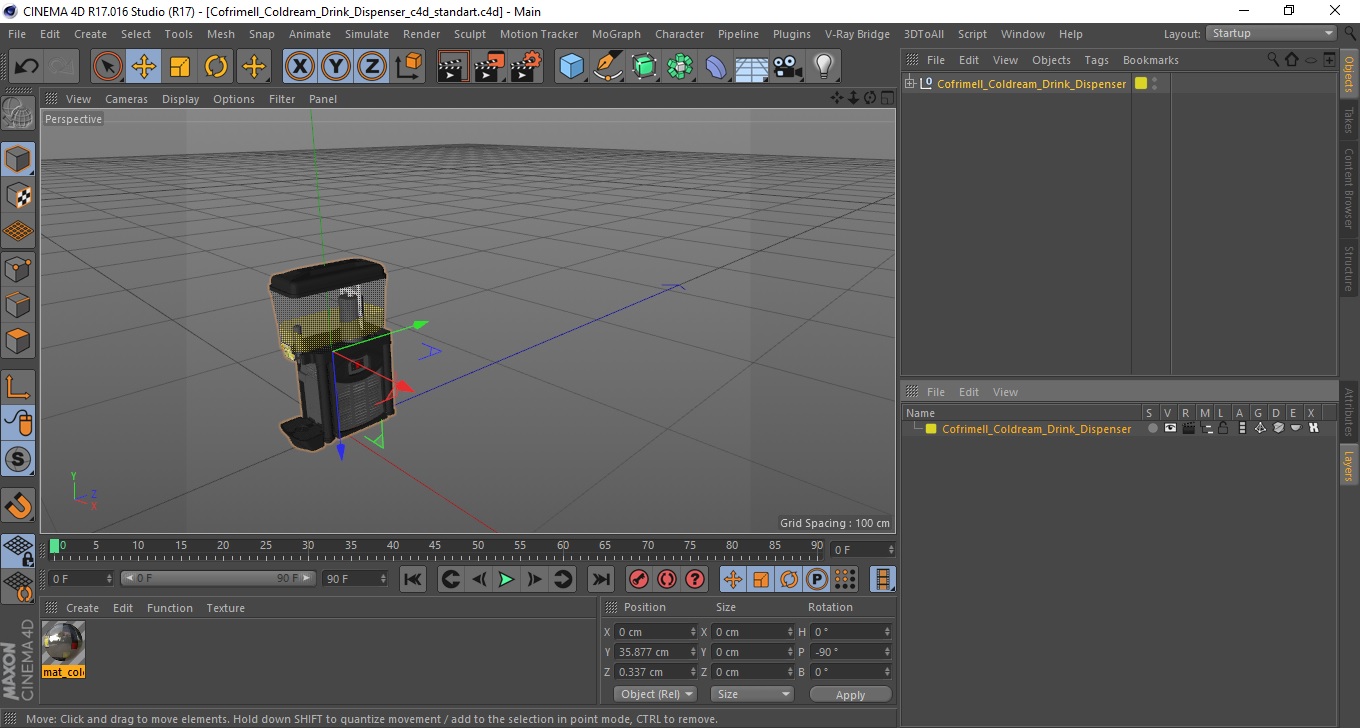The image size is (1360, 728).
Task: Toggle Z axis lock
Action: pos(372,67)
